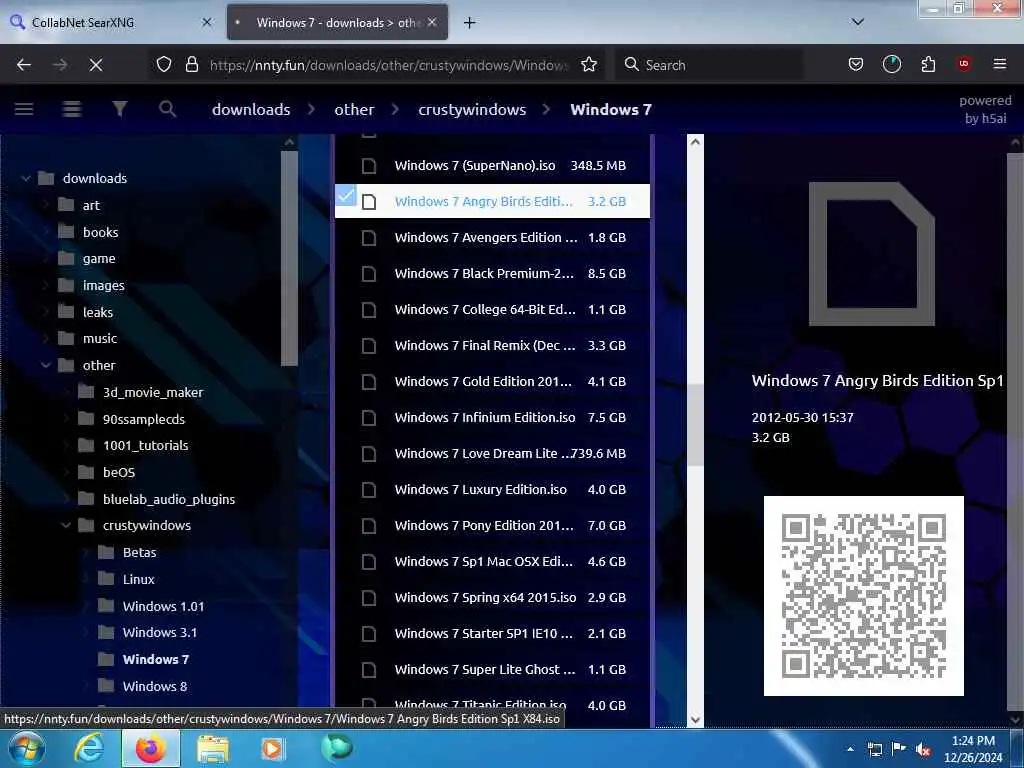Viewport: 1024px width, 768px height.
Task: Expand the Windows 8 tree folder
Action: point(86,686)
